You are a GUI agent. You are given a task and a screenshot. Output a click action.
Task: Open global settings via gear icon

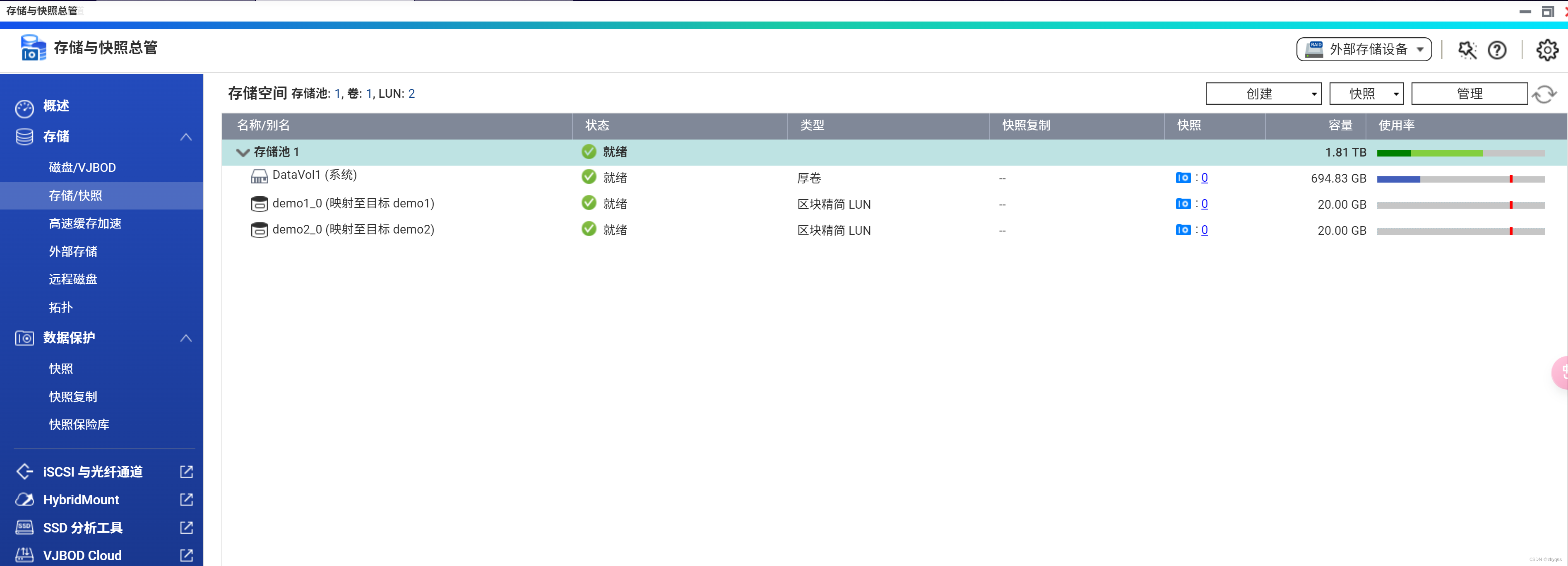1548,50
